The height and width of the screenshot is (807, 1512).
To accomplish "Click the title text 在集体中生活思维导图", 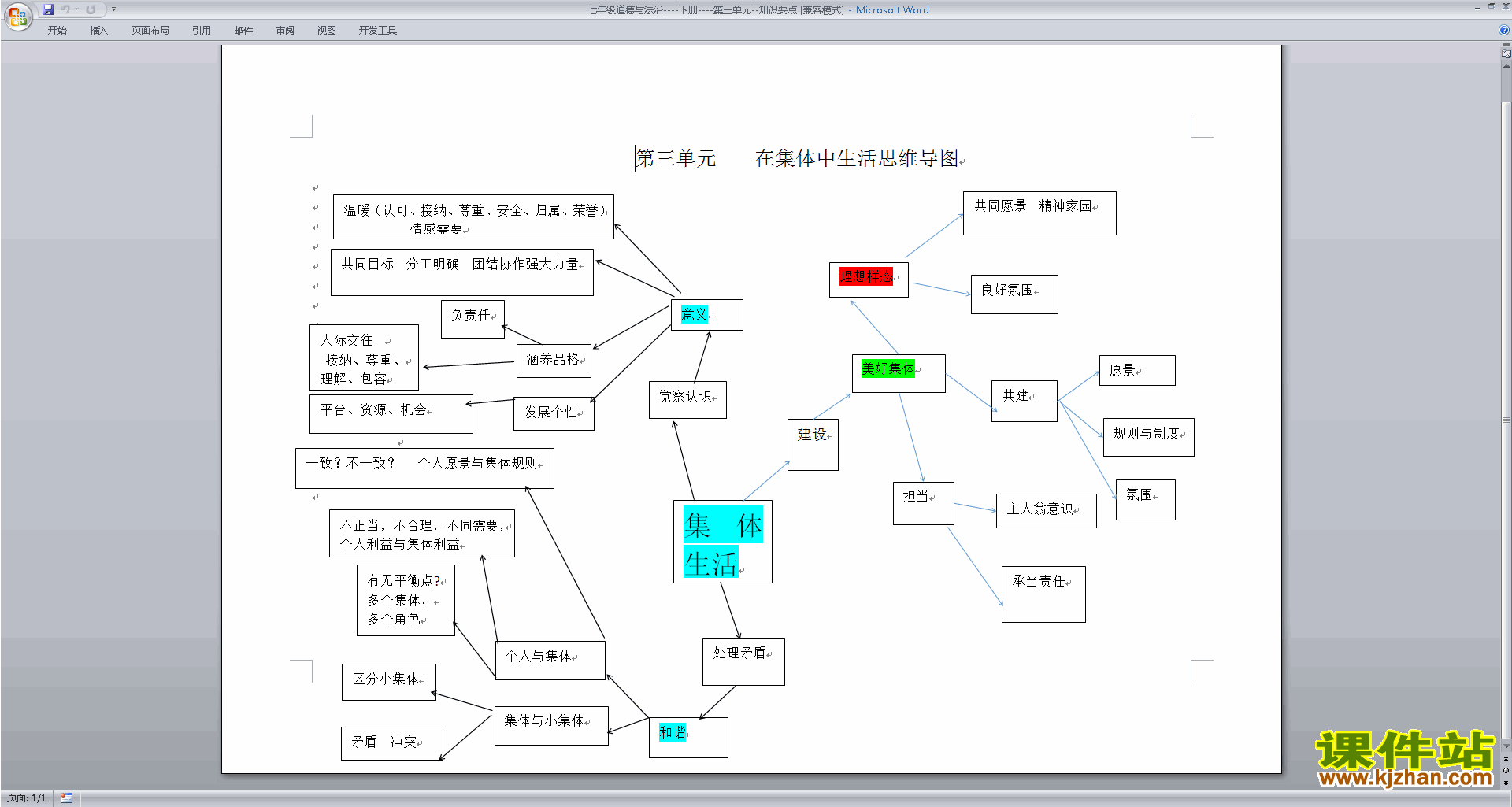I will (857, 158).
